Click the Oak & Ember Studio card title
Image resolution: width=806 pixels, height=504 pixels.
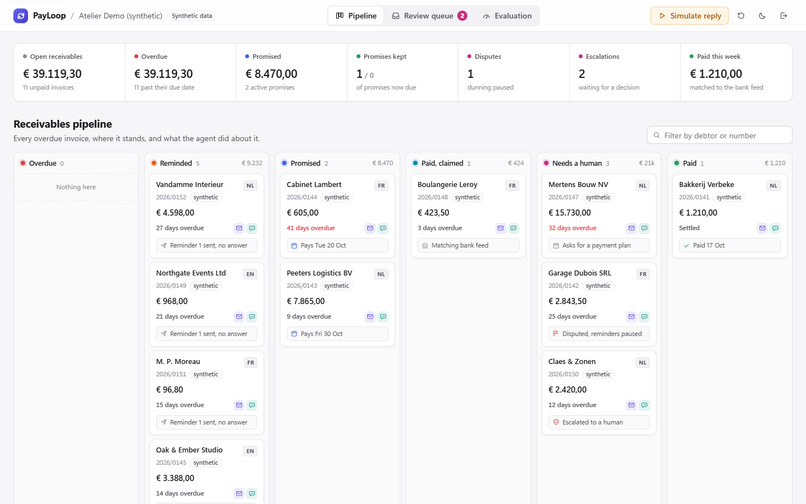tap(189, 450)
